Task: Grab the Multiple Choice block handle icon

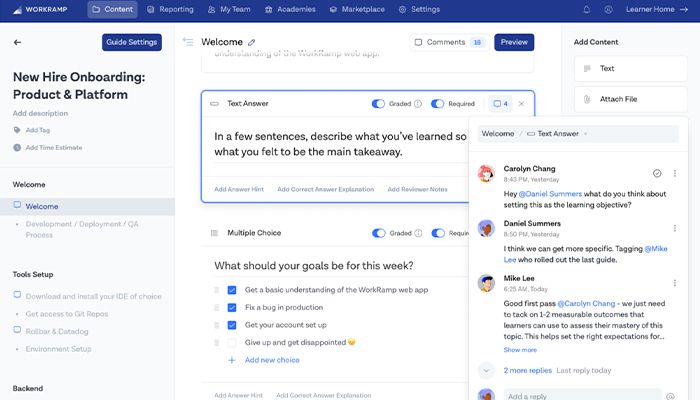Action: coord(214,233)
